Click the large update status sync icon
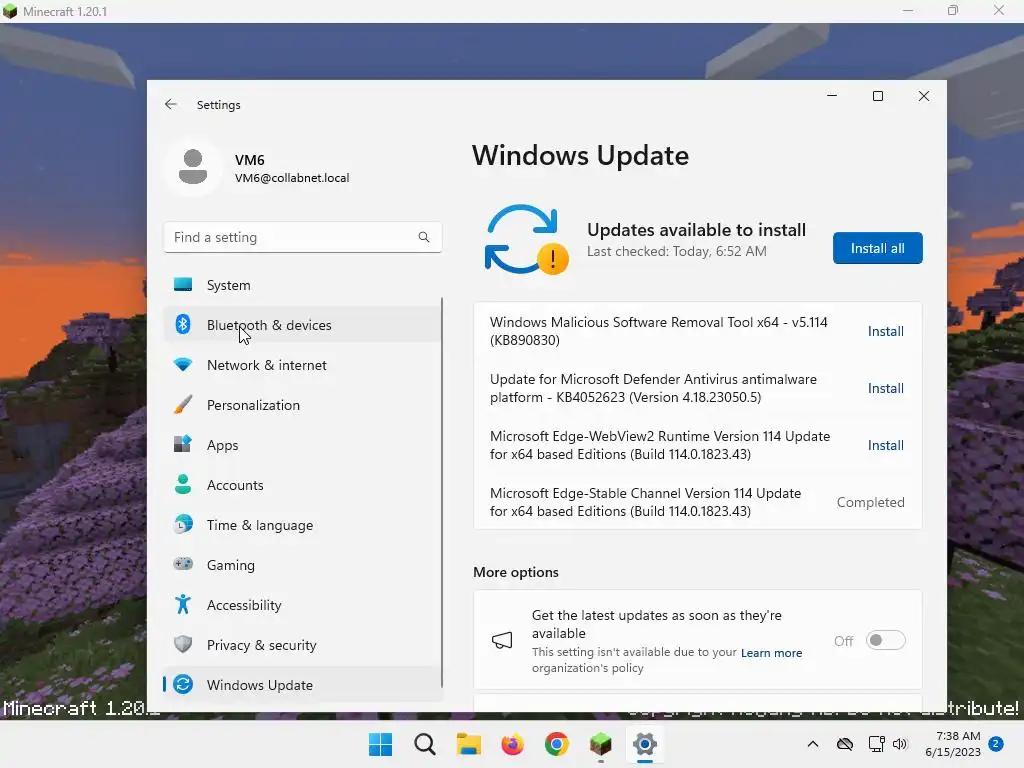The height and width of the screenshot is (768, 1024). pos(526,240)
